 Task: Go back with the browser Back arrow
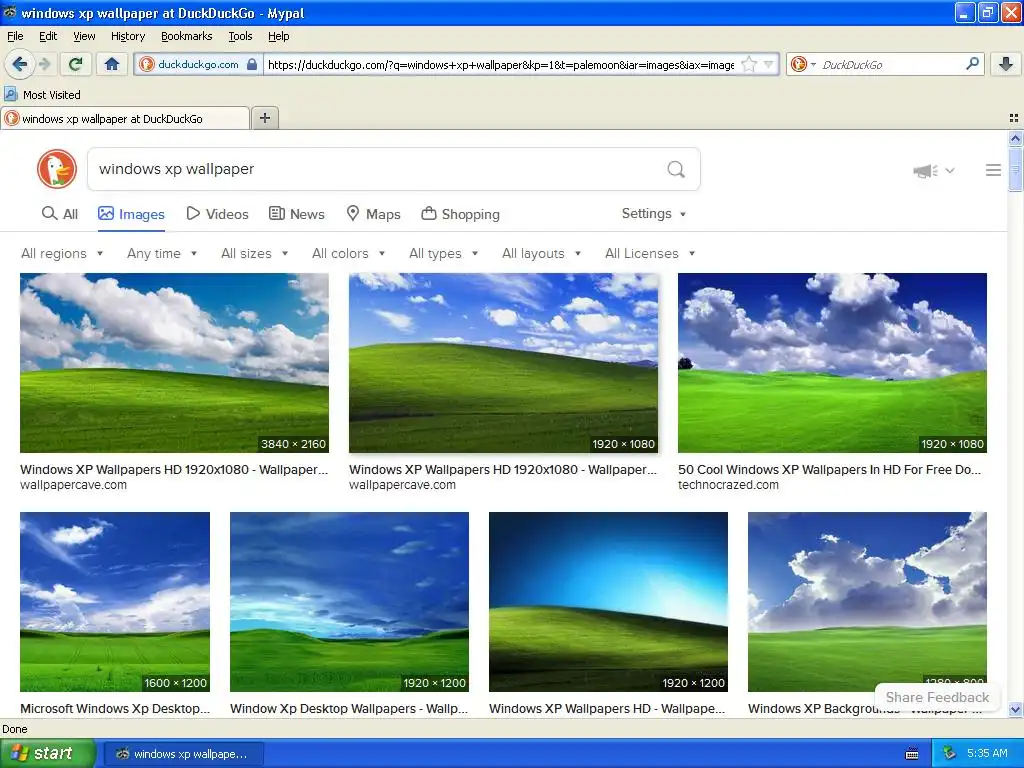pos(19,64)
